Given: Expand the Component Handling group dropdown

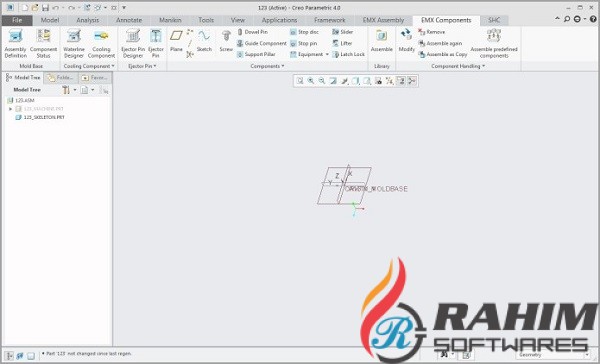Looking at the screenshot, I should 458,66.
